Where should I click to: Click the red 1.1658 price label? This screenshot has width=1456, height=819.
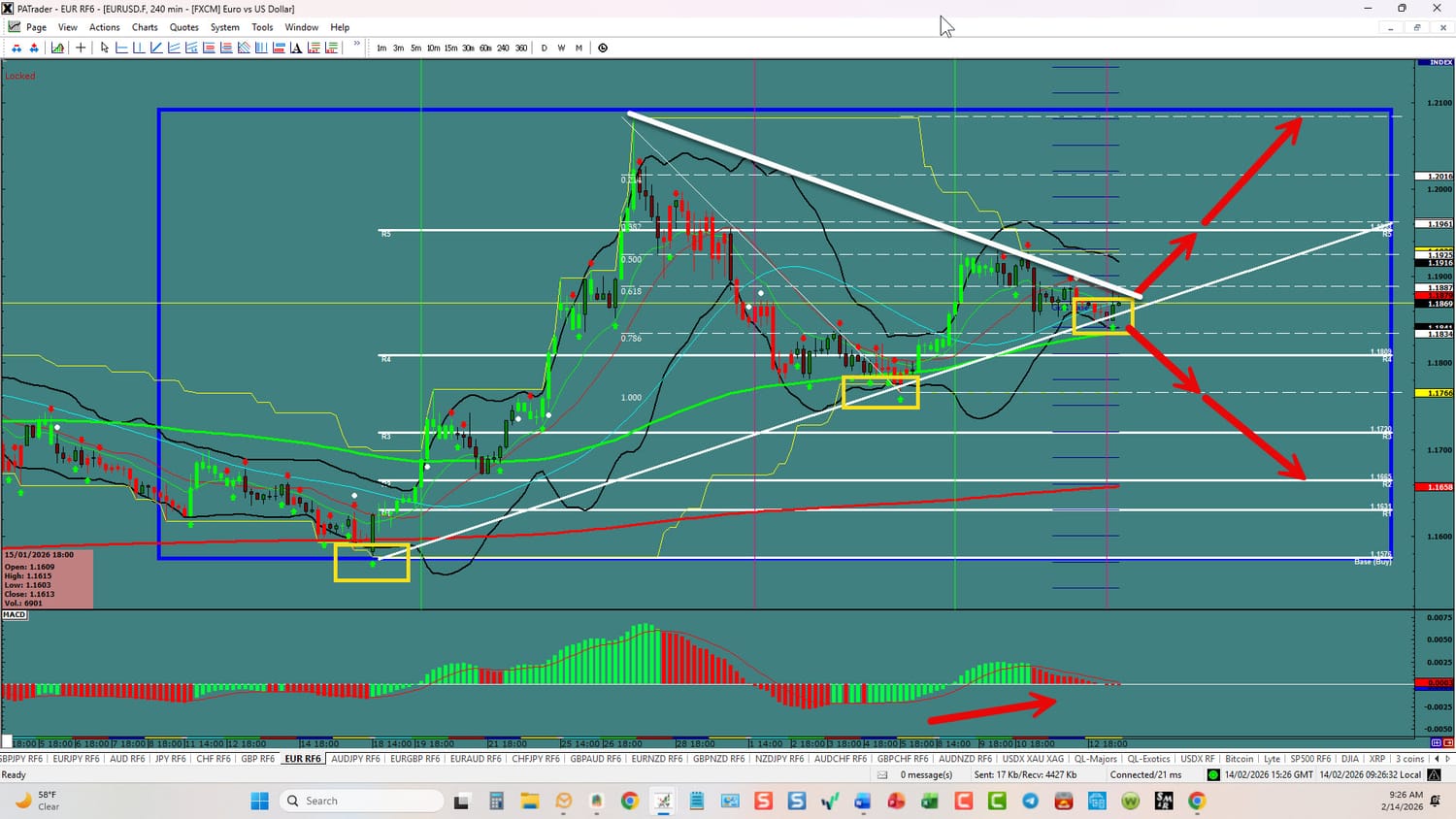[1435, 487]
